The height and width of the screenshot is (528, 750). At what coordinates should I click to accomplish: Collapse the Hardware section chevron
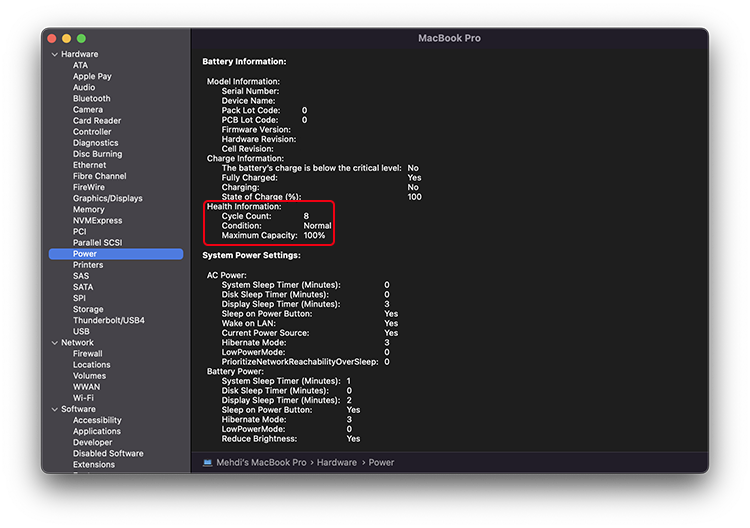[x=55, y=55]
